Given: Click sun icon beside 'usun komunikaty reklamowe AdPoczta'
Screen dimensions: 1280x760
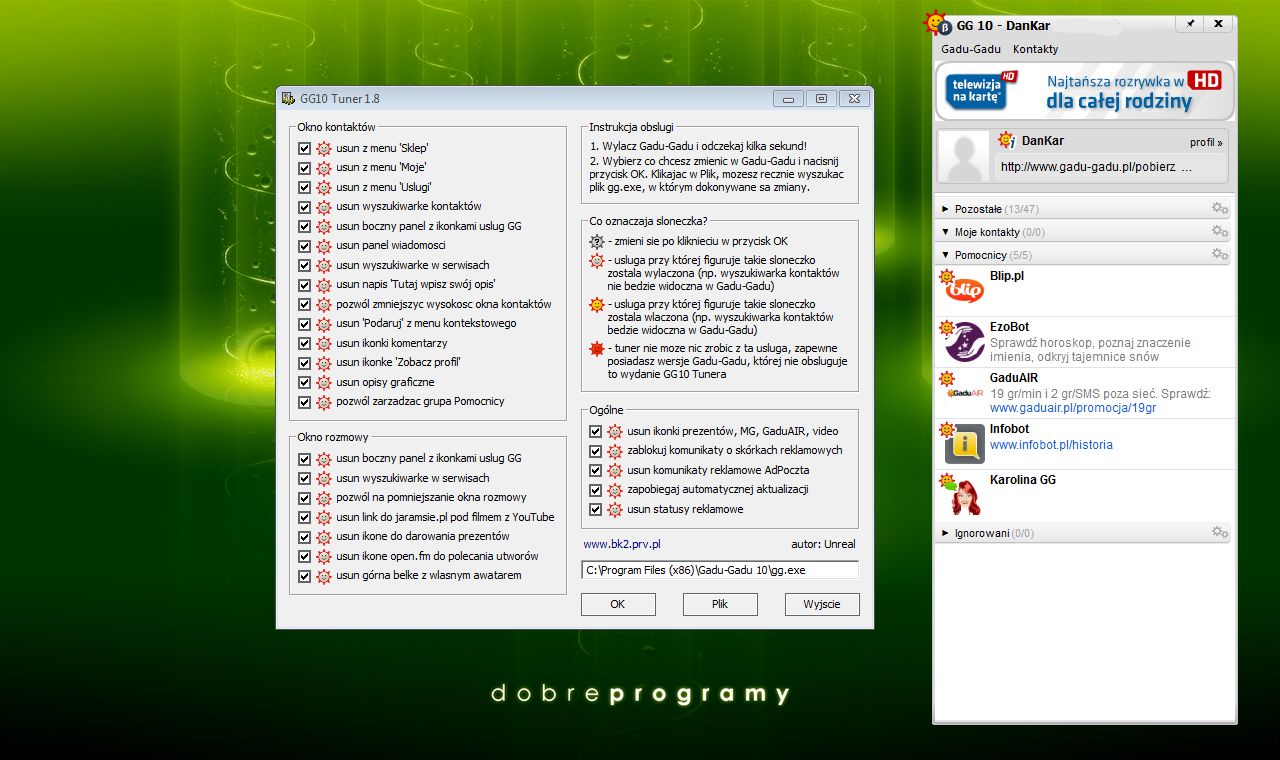Looking at the screenshot, I should click(x=614, y=470).
